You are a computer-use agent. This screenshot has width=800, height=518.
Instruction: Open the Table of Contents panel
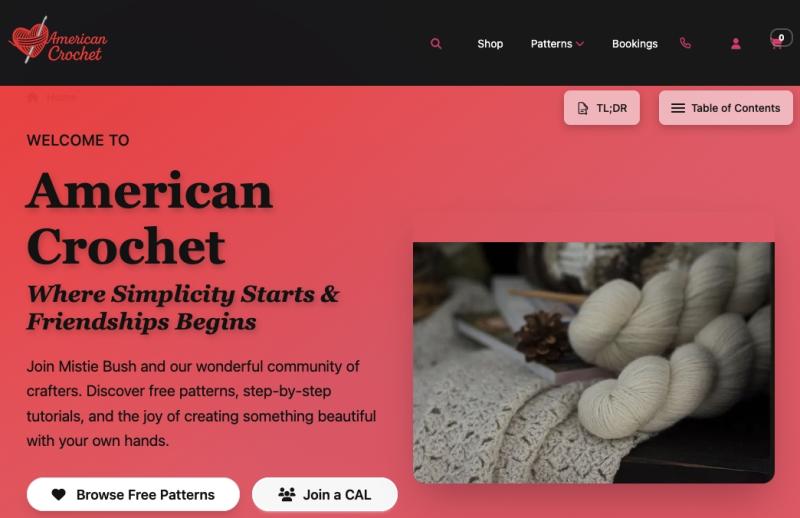726,108
